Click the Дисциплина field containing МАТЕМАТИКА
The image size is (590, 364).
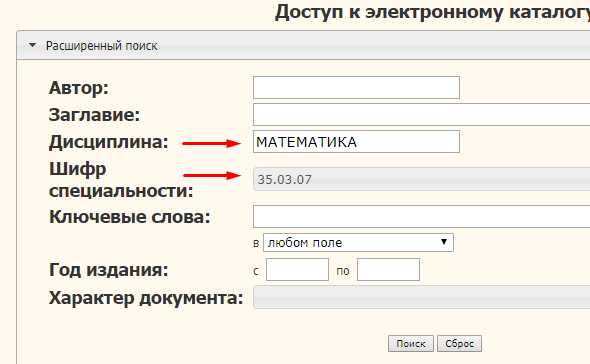pyautogui.click(x=356, y=142)
